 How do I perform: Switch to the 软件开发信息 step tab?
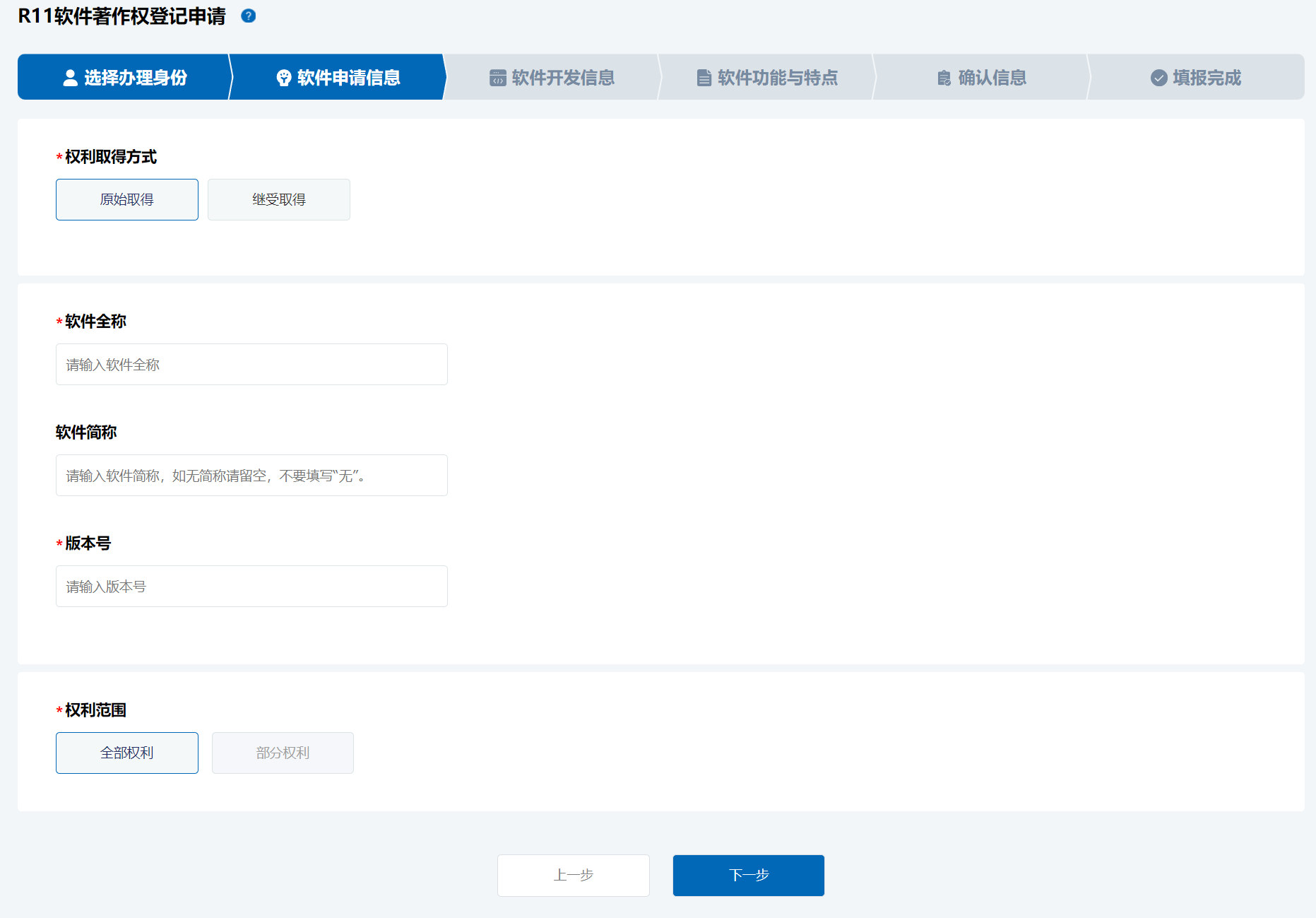(551, 78)
